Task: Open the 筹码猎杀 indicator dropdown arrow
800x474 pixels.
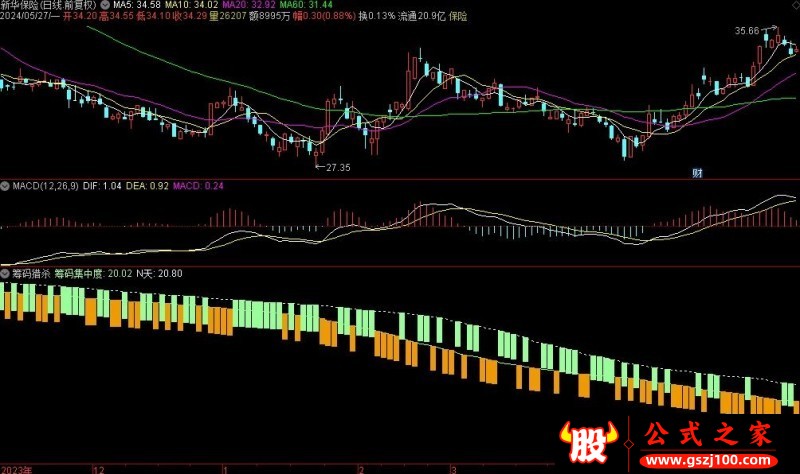Action: [x=5, y=273]
